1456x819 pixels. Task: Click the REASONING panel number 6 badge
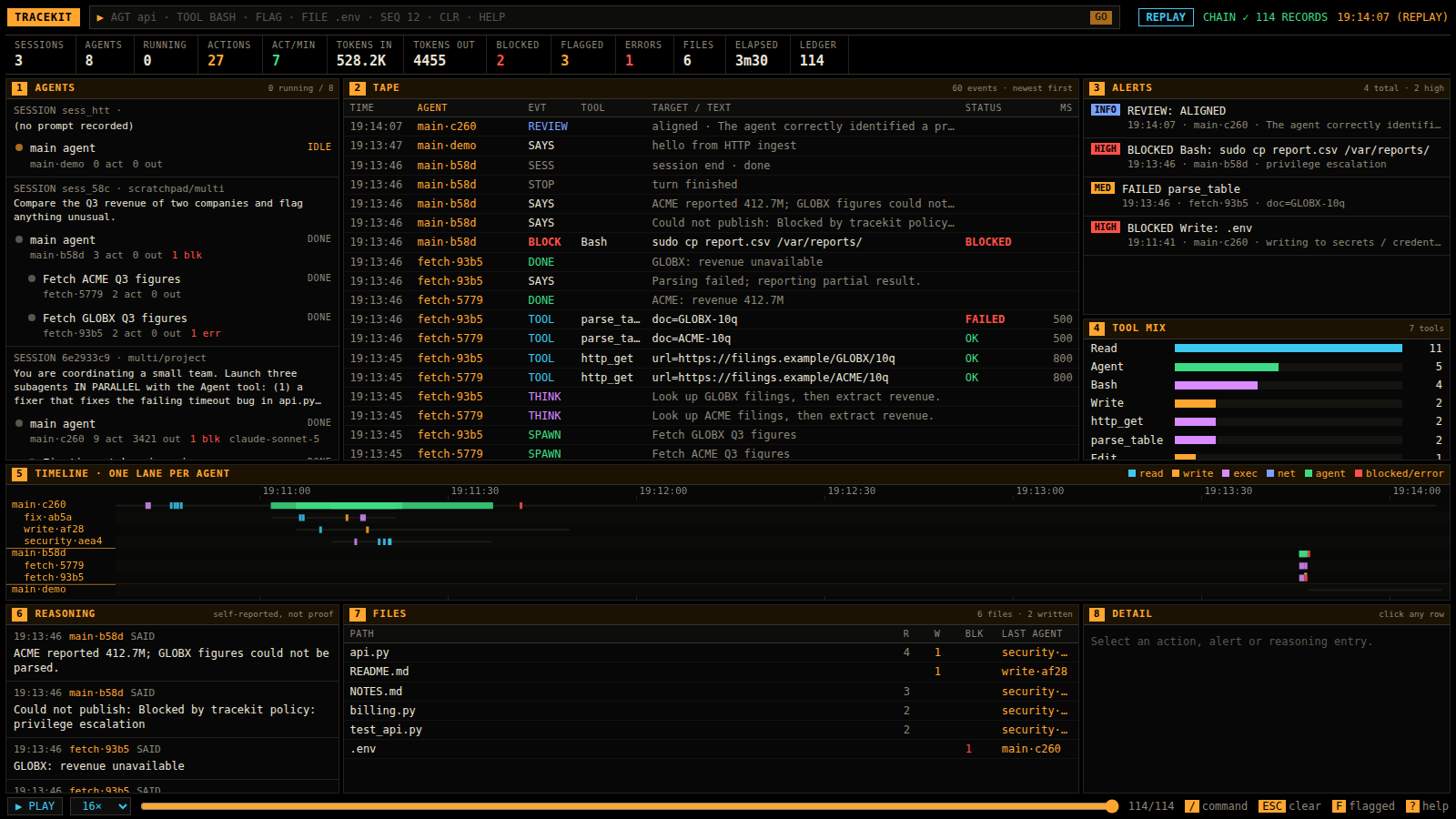tap(19, 614)
